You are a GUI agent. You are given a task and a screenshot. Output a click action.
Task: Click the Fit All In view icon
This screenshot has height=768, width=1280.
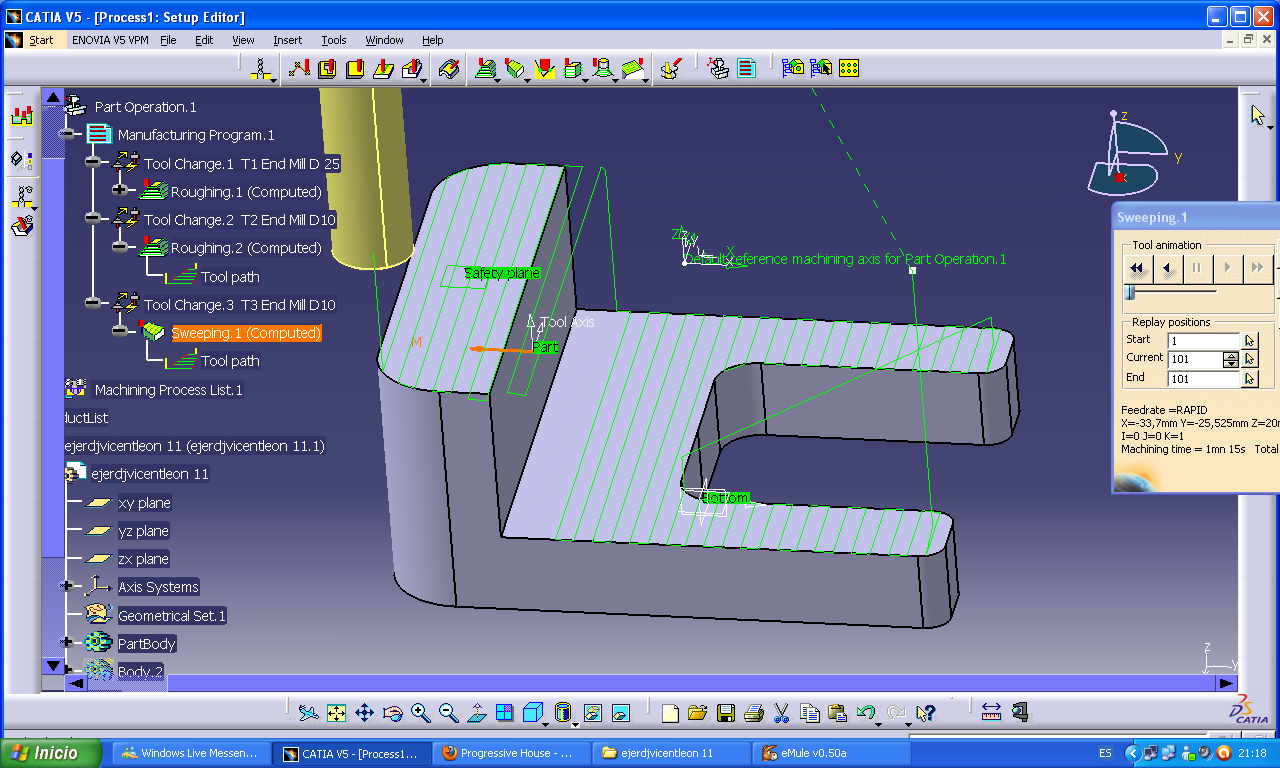pyautogui.click(x=336, y=713)
